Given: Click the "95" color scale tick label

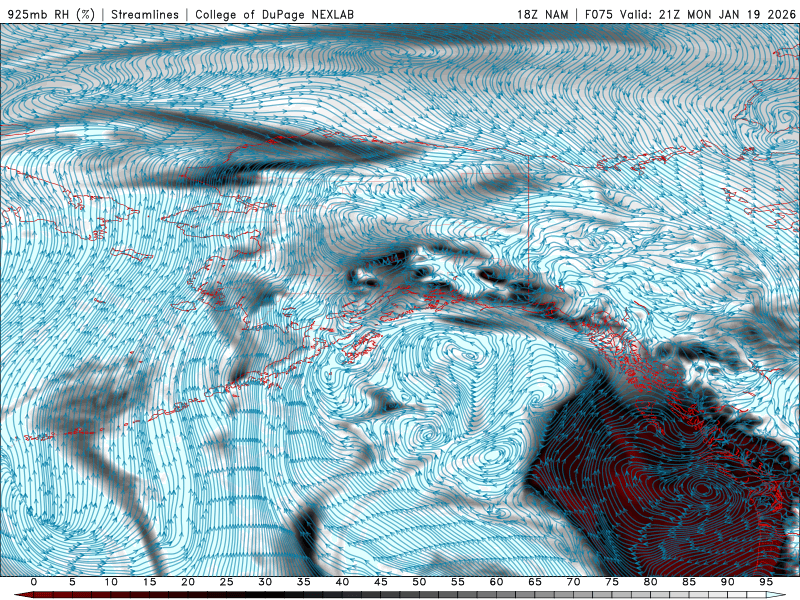Looking at the screenshot, I should [x=766, y=582].
